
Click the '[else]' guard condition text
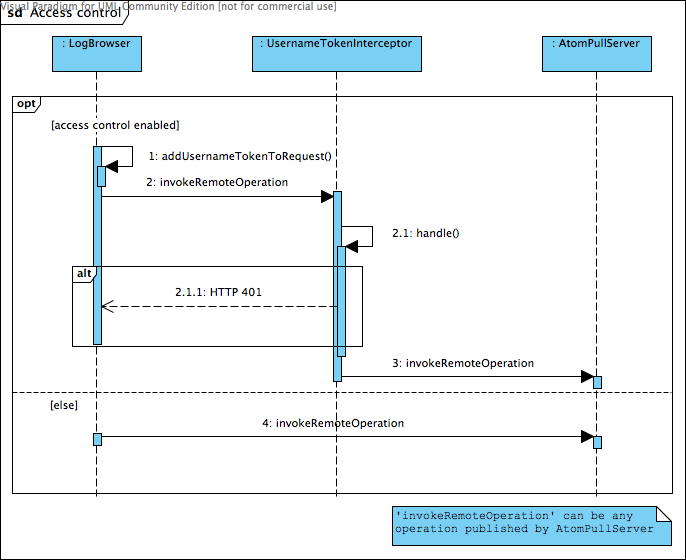(x=64, y=404)
